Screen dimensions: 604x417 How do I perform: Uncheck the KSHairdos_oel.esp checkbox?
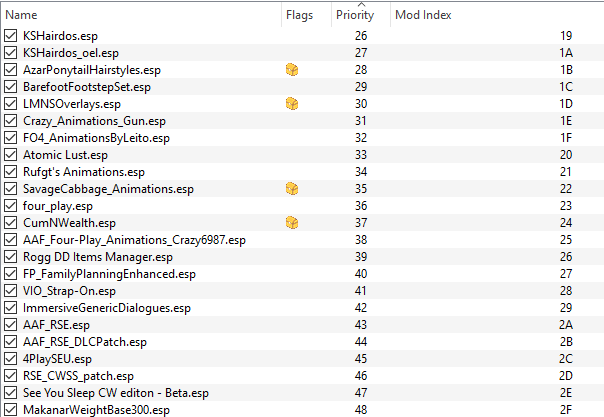click(x=11, y=53)
